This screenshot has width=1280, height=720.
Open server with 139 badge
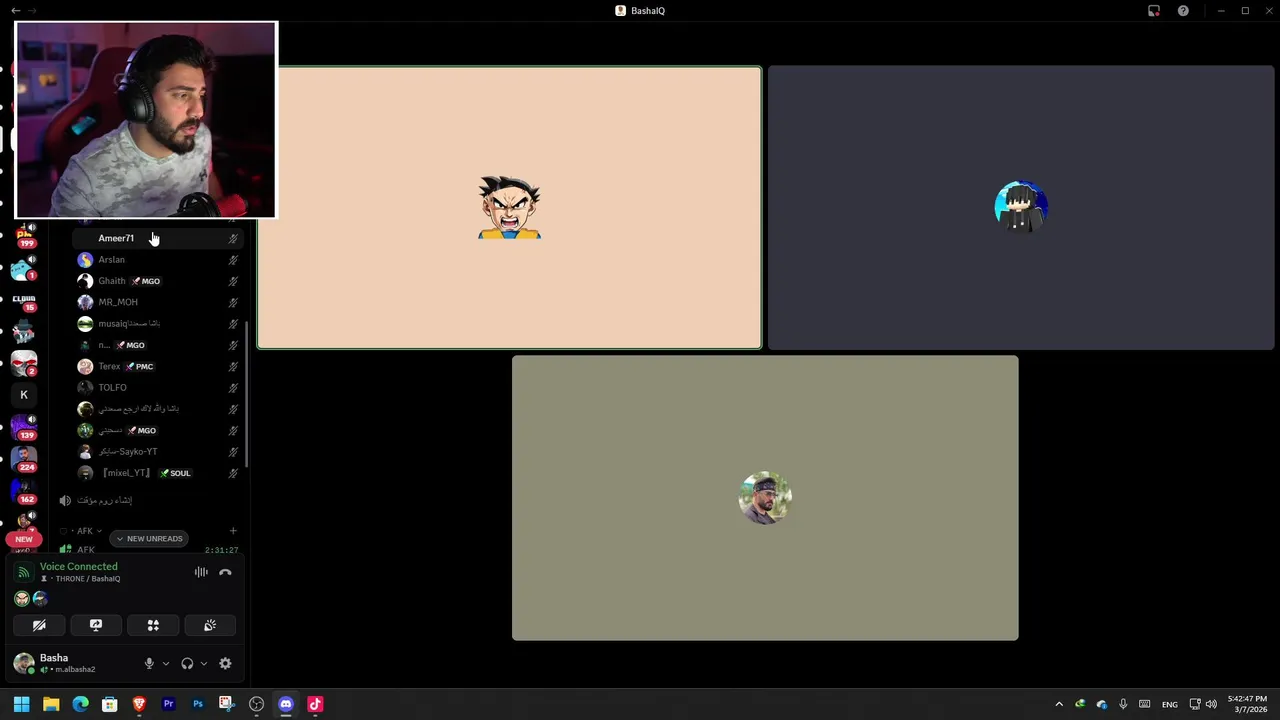24,427
